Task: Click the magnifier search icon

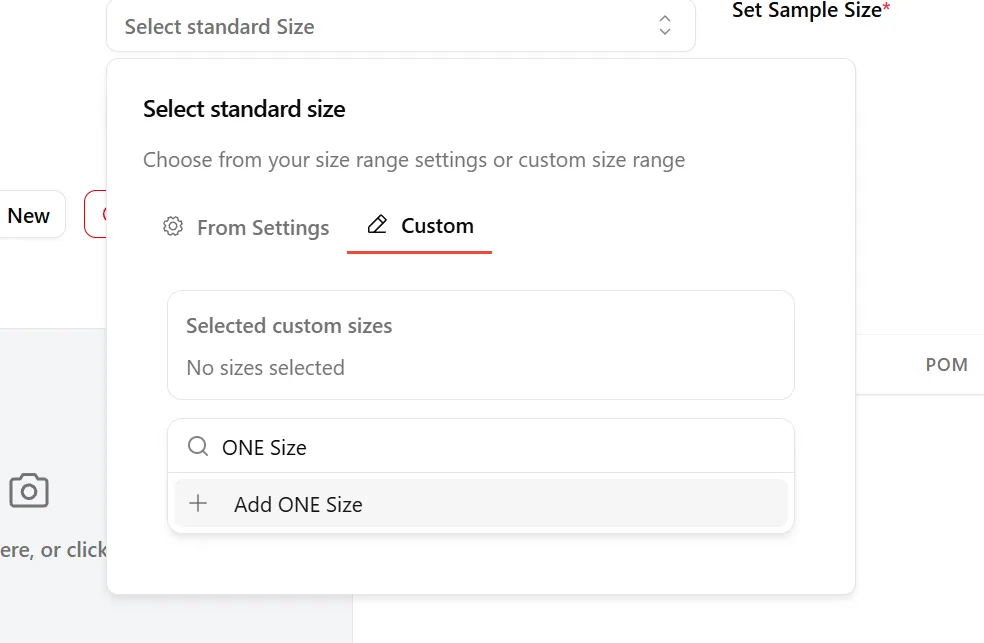Action: coord(198,447)
